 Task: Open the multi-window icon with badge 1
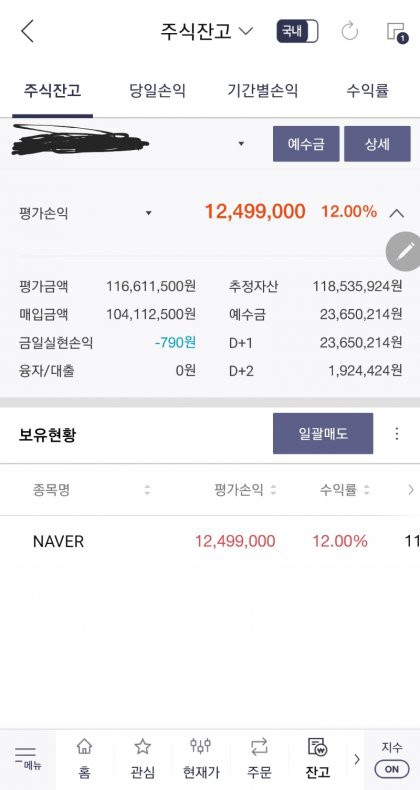point(397,32)
